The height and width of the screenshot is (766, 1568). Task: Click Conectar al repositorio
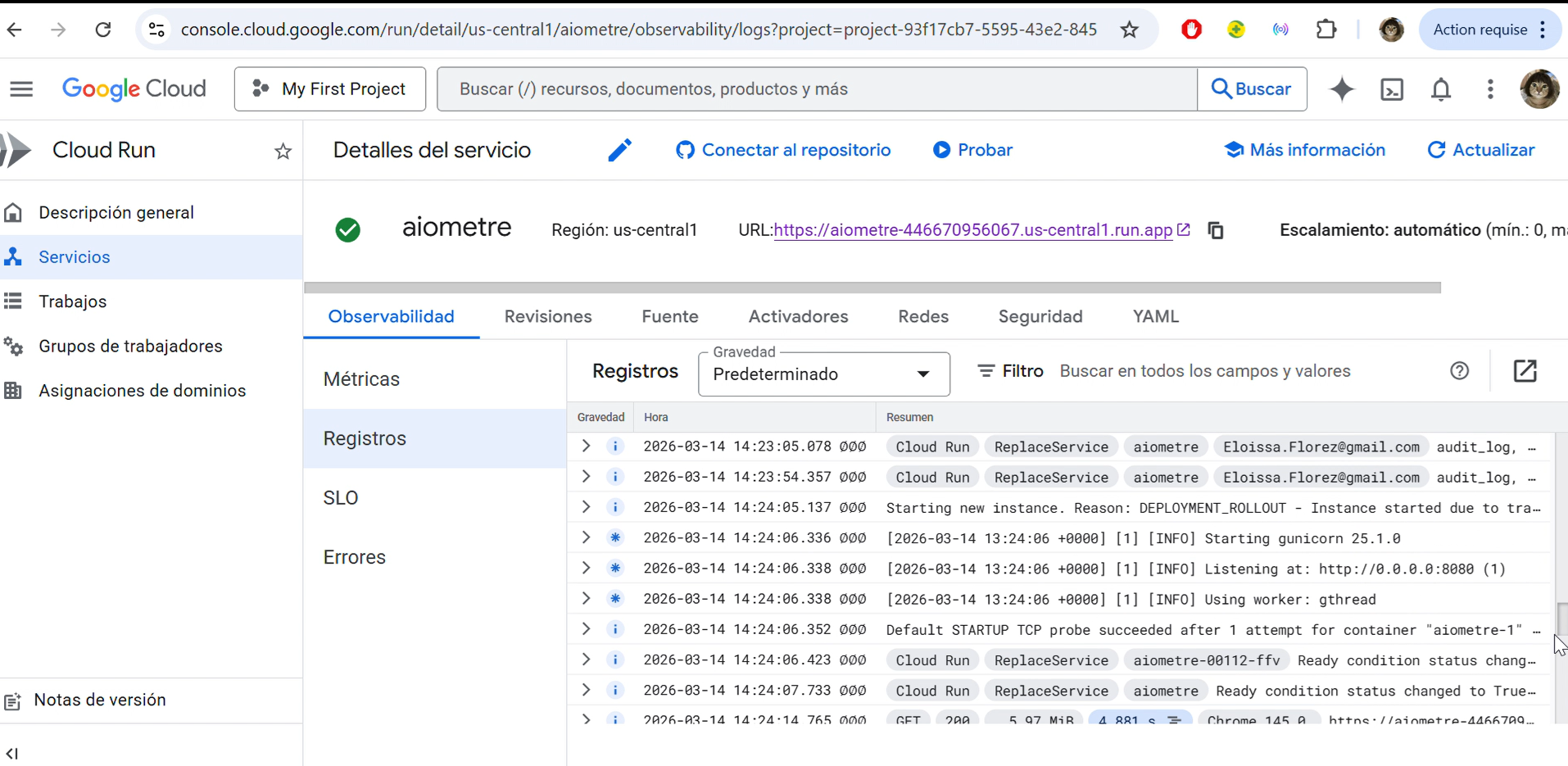783,150
